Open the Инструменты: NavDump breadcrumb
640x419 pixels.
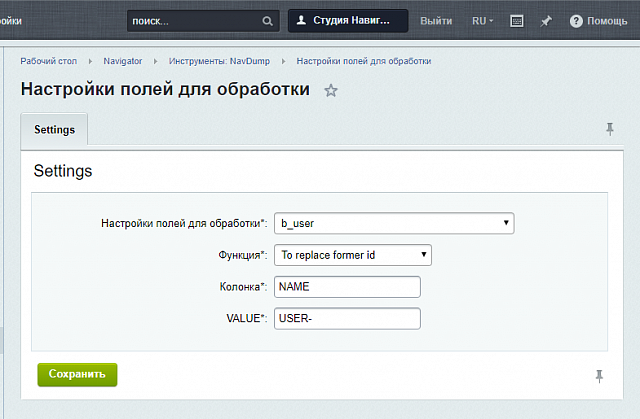click(219, 61)
